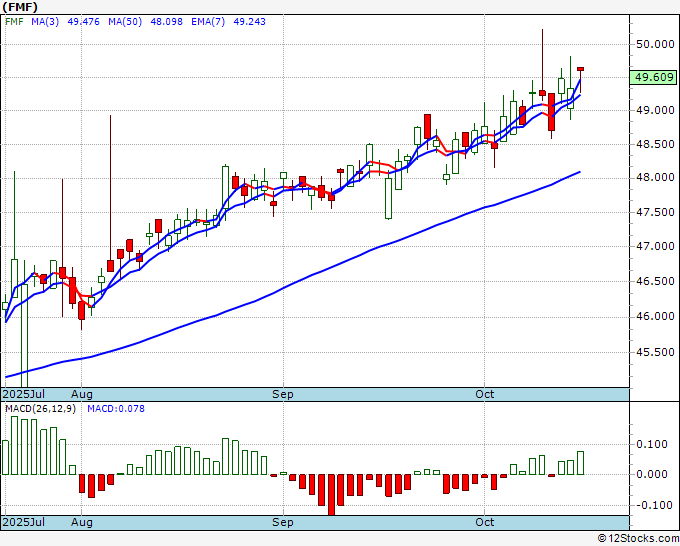Click the 48.500 price axis label
The image size is (680, 546).
655,144
